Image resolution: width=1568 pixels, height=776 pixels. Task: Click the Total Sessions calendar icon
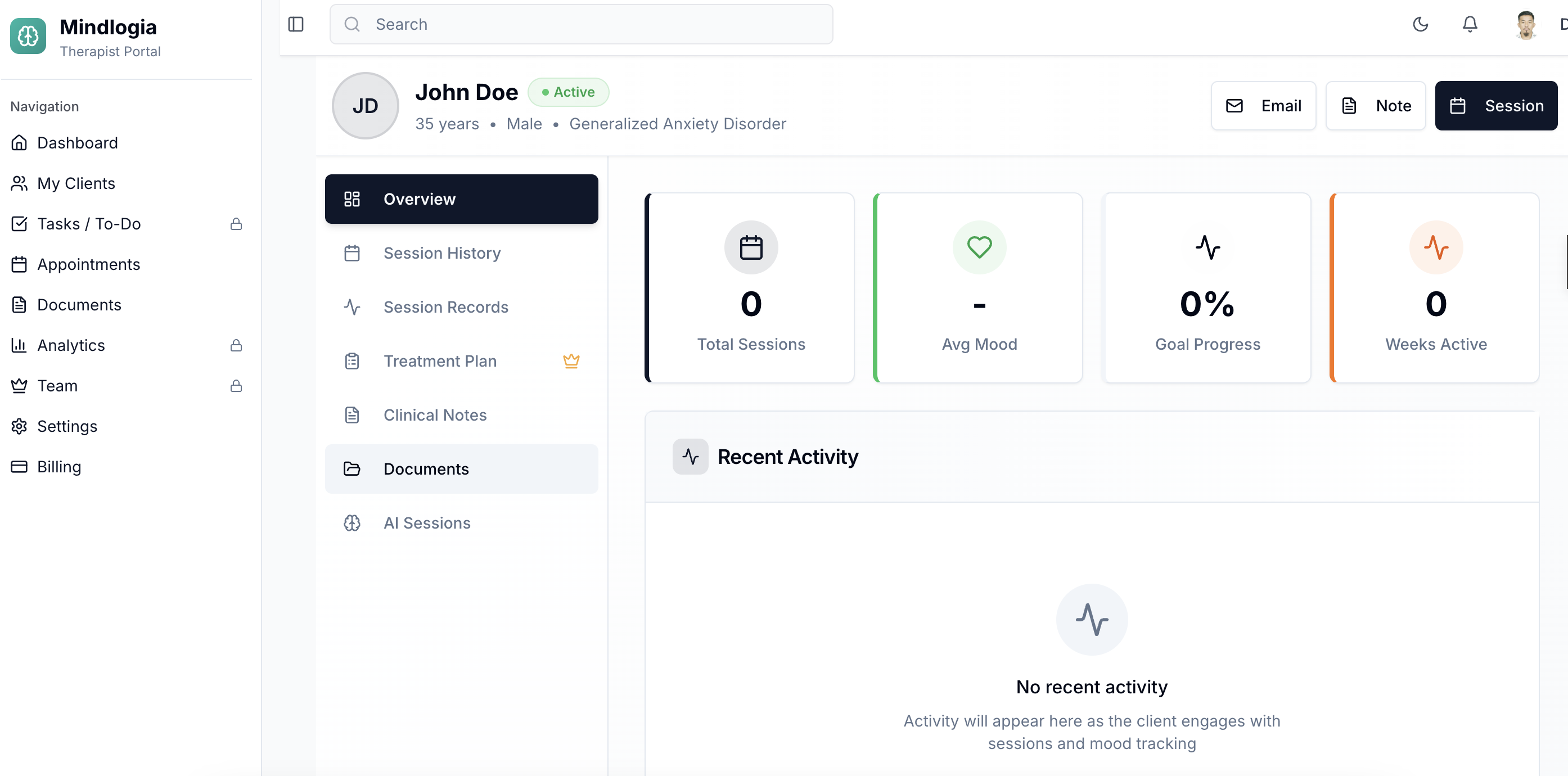750,247
